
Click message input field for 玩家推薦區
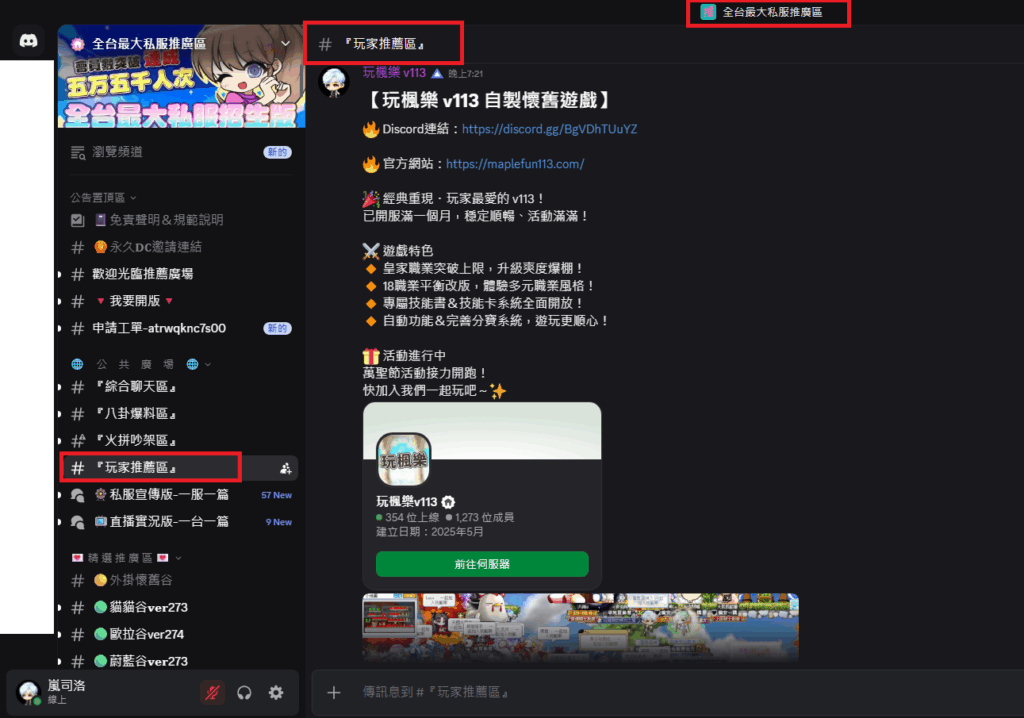[666, 693]
